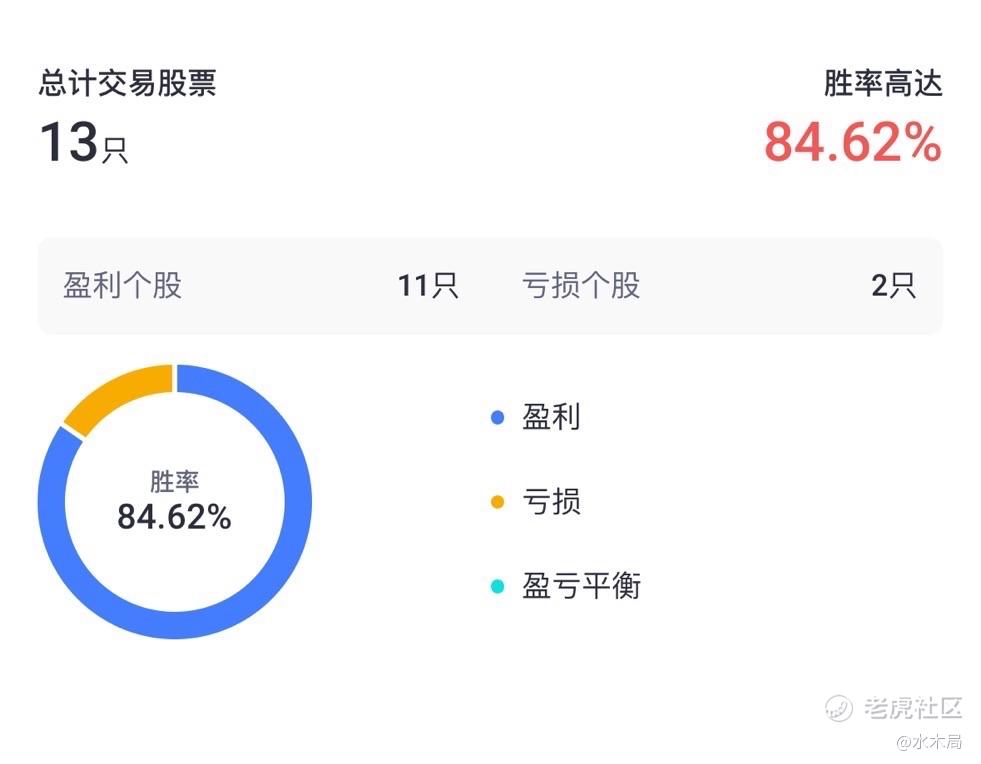The width and height of the screenshot is (981, 764).
Task: Open the 亏损个股 label
Action: 581,286
